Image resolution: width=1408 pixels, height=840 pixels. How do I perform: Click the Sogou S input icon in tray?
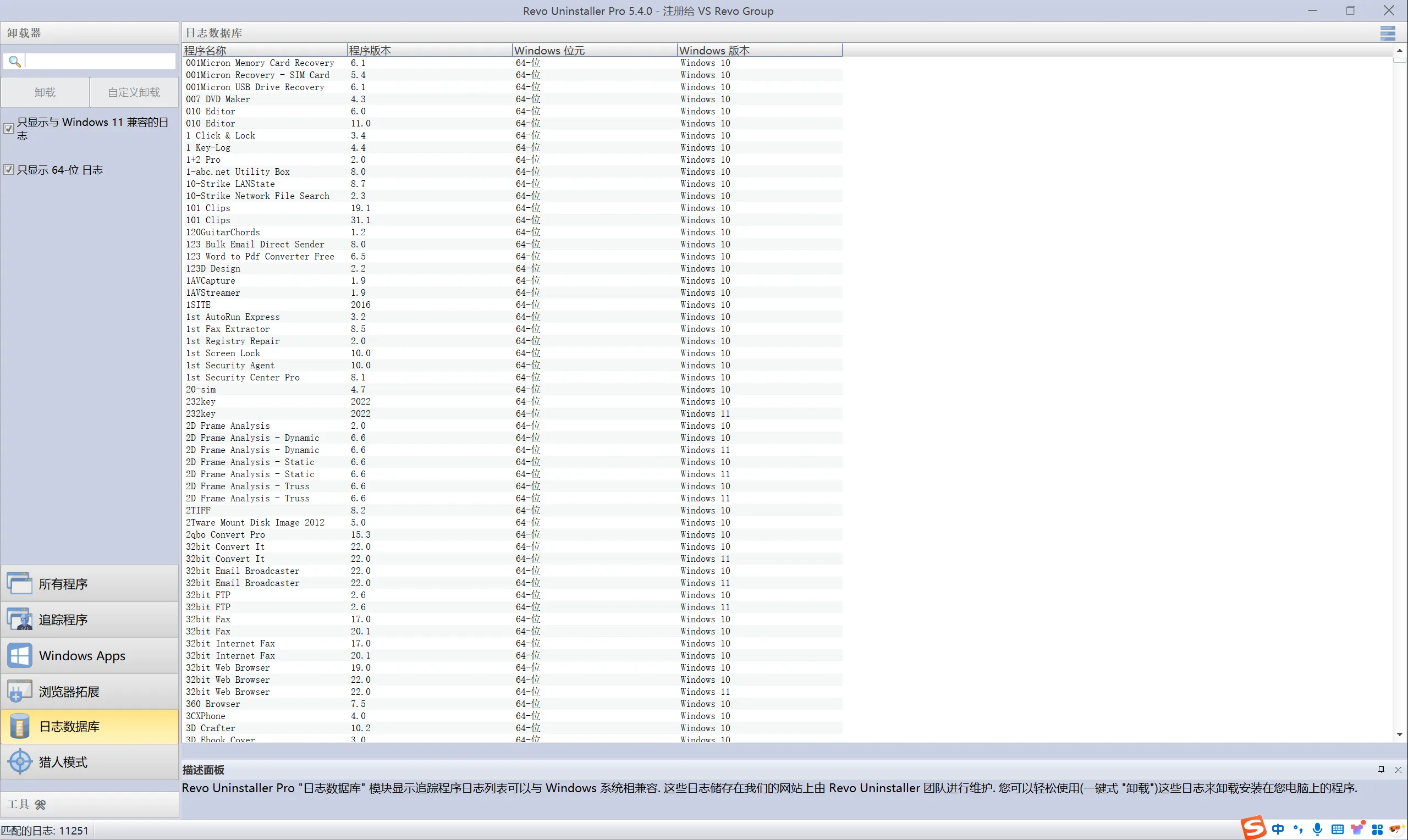(1253, 828)
